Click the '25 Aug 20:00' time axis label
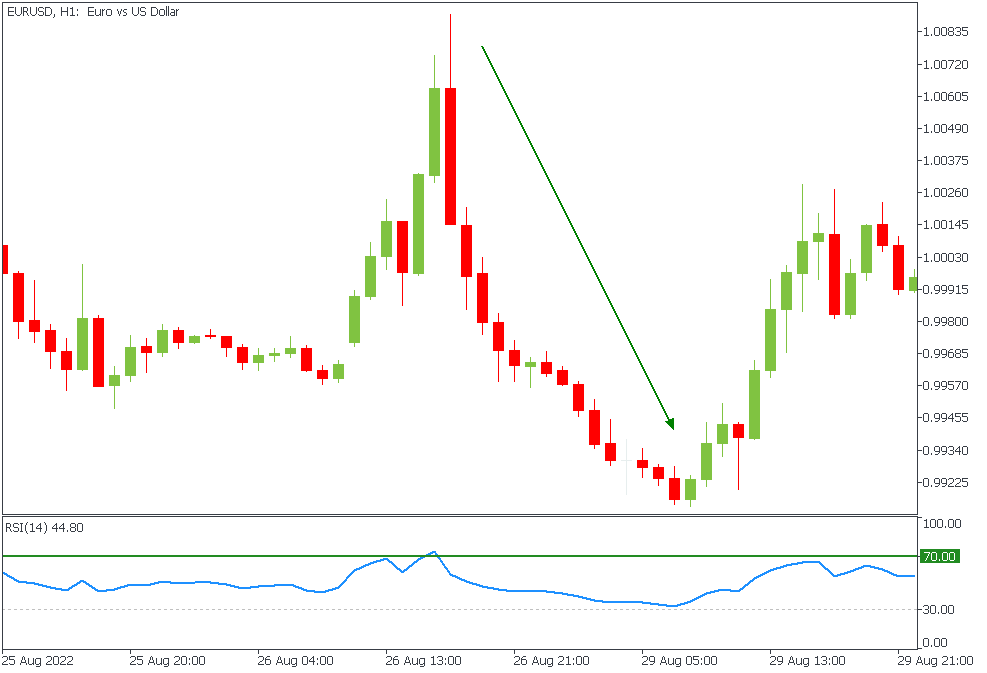Viewport: 987px width, 673px height. pos(167,661)
